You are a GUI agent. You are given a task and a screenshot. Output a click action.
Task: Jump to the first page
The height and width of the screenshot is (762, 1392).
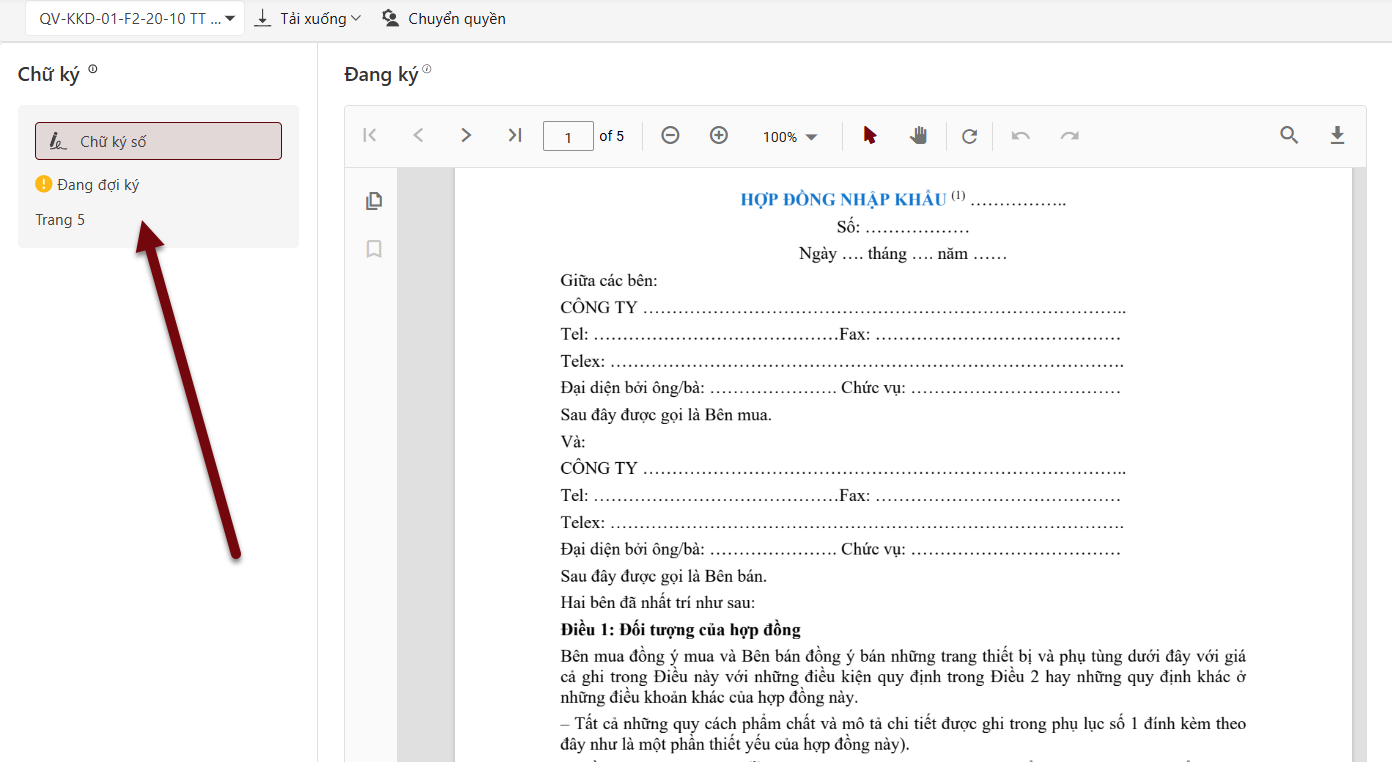(x=369, y=134)
